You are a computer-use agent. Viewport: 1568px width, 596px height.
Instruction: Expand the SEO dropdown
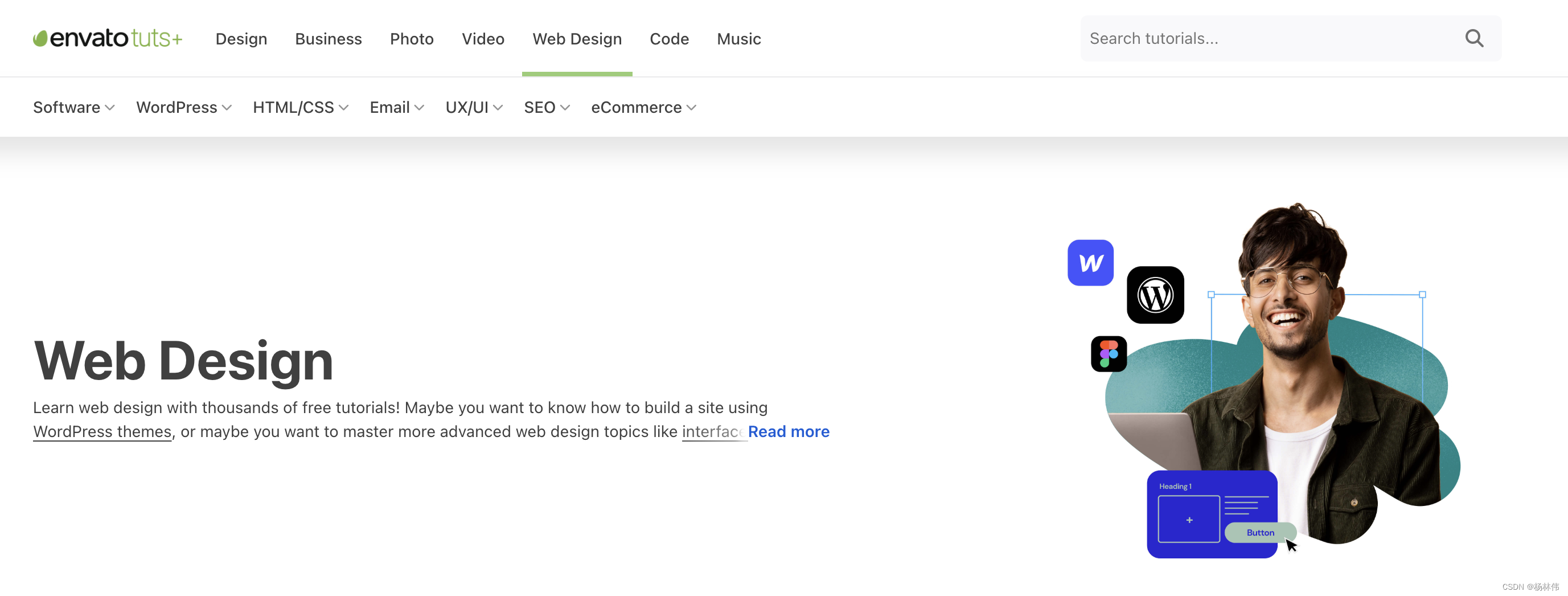(x=547, y=107)
